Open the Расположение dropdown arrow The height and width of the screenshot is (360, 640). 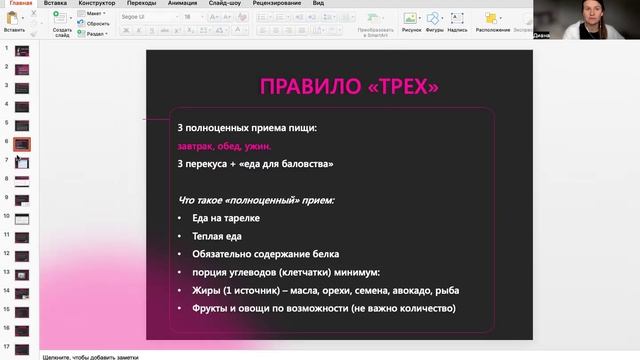[501, 18]
